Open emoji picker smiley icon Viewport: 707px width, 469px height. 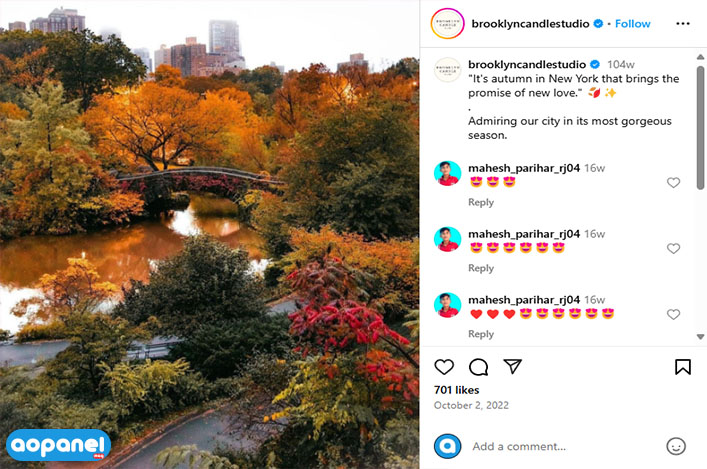(x=676, y=446)
